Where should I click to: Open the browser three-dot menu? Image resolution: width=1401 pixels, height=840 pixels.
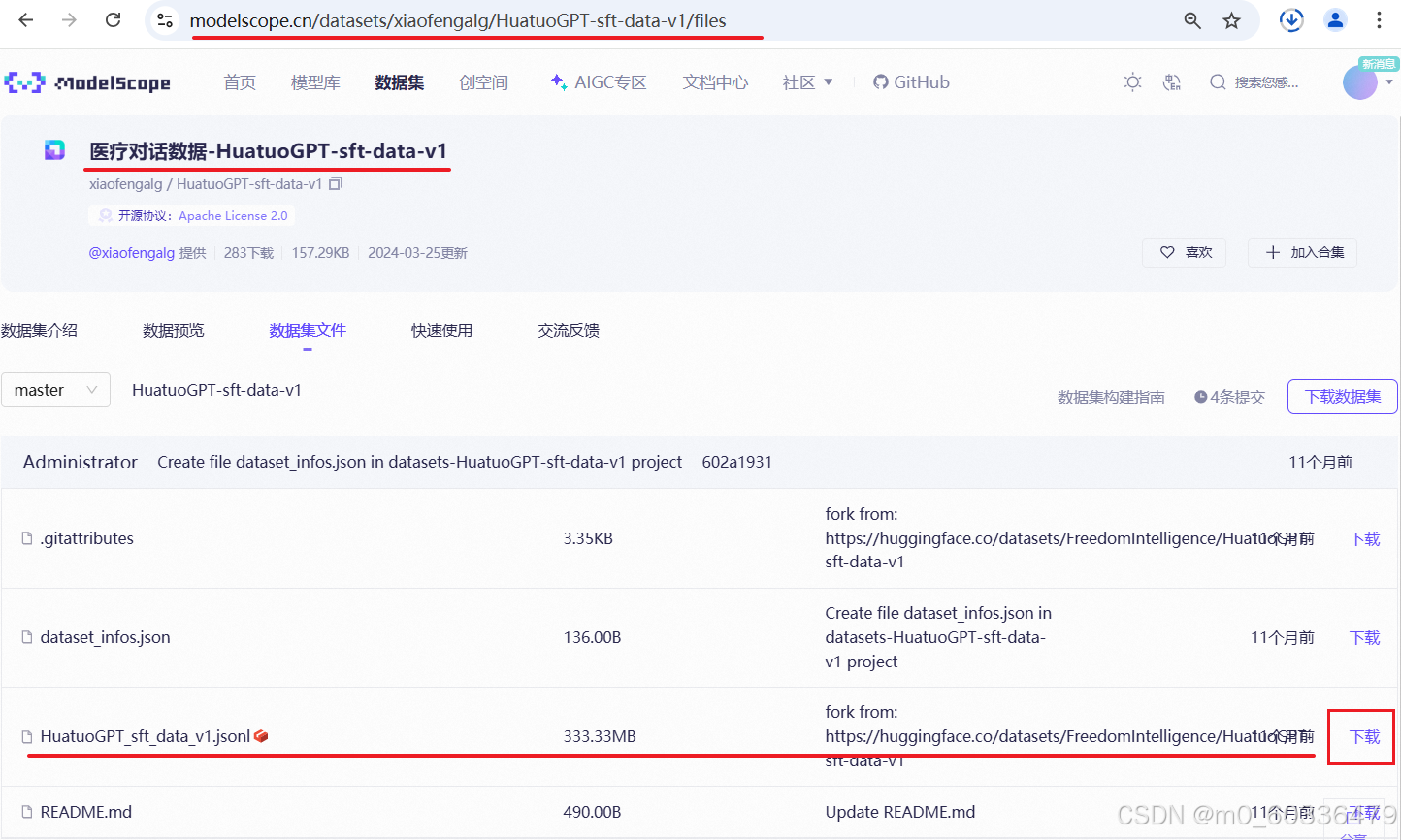pyautogui.click(x=1379, y=20)
